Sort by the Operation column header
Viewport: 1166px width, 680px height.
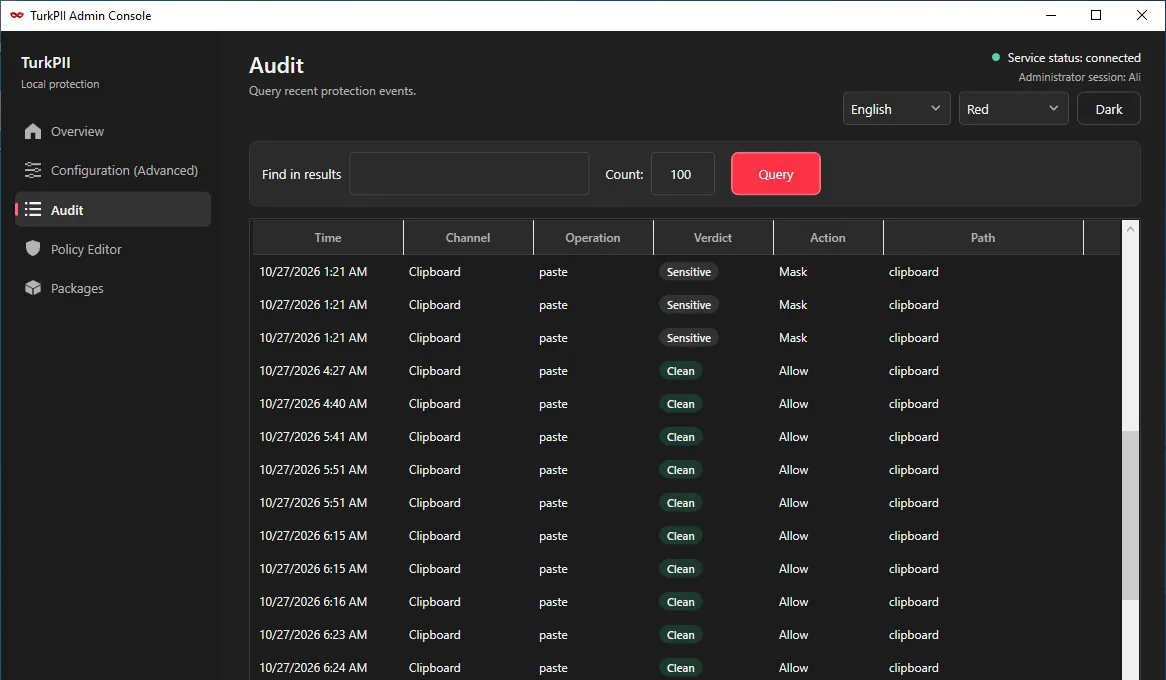click(x=593, y=237)
